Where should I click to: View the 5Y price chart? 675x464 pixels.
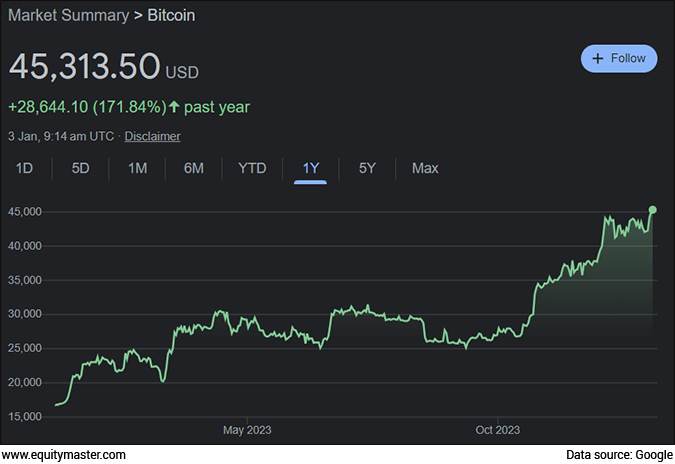pos(367,168)
